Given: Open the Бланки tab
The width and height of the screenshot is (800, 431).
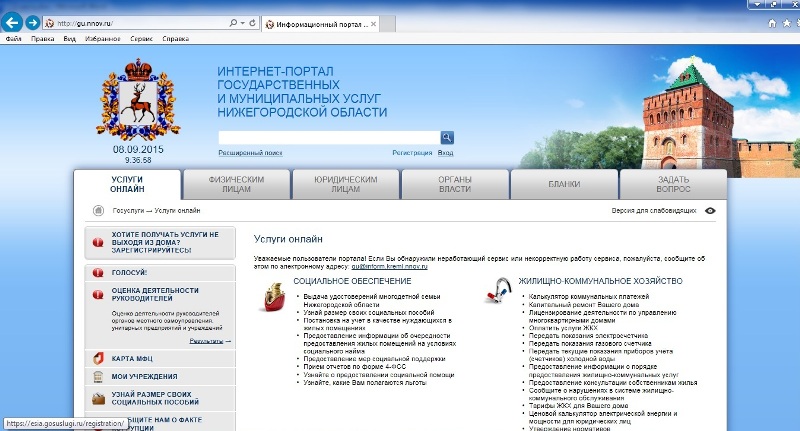Looking at the screenshot, I should coord(564,184).
